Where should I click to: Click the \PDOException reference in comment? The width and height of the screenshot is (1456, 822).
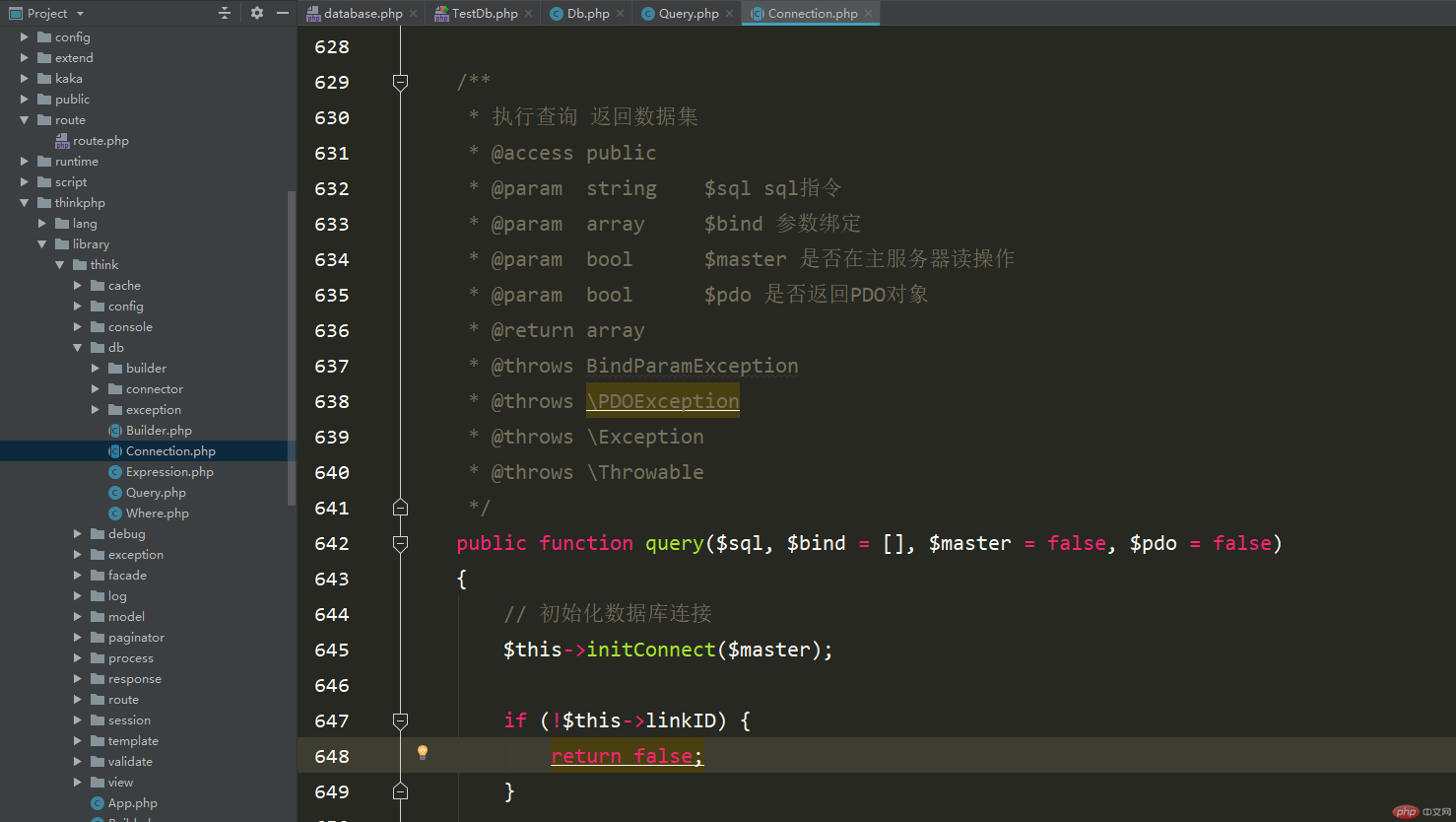[x=663, y=401]
